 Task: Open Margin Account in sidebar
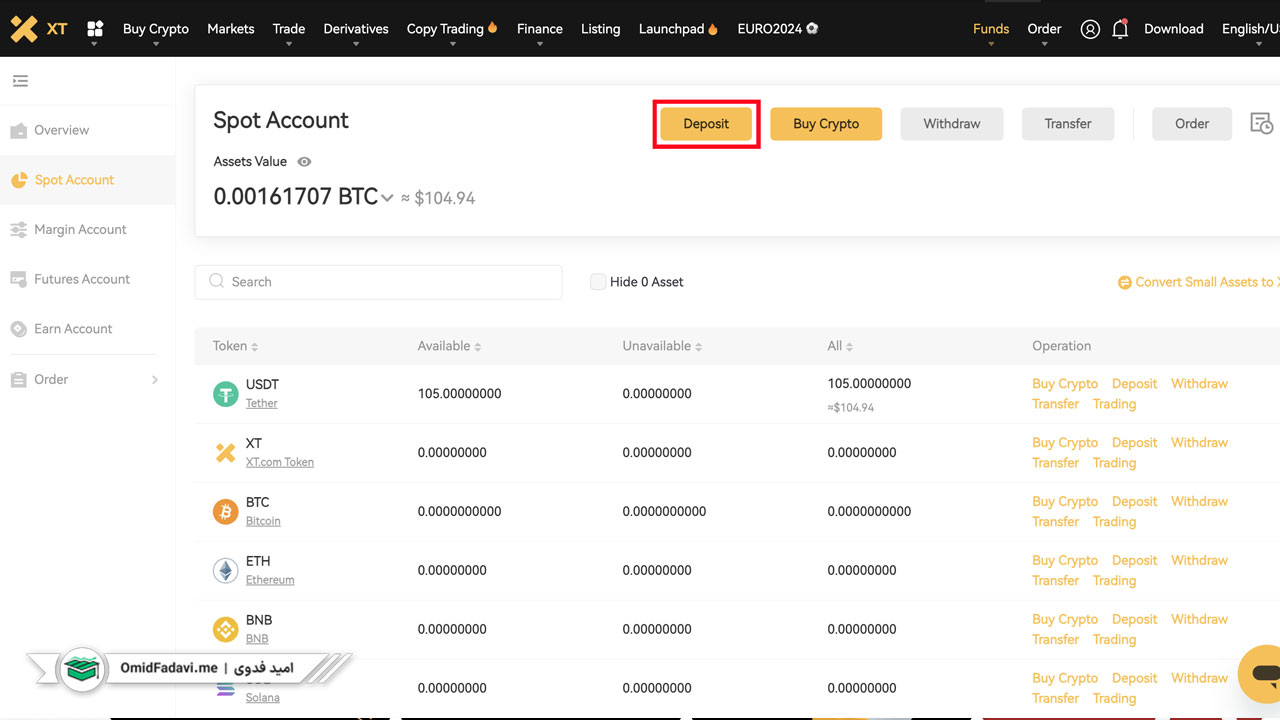[x=80, y=230]
